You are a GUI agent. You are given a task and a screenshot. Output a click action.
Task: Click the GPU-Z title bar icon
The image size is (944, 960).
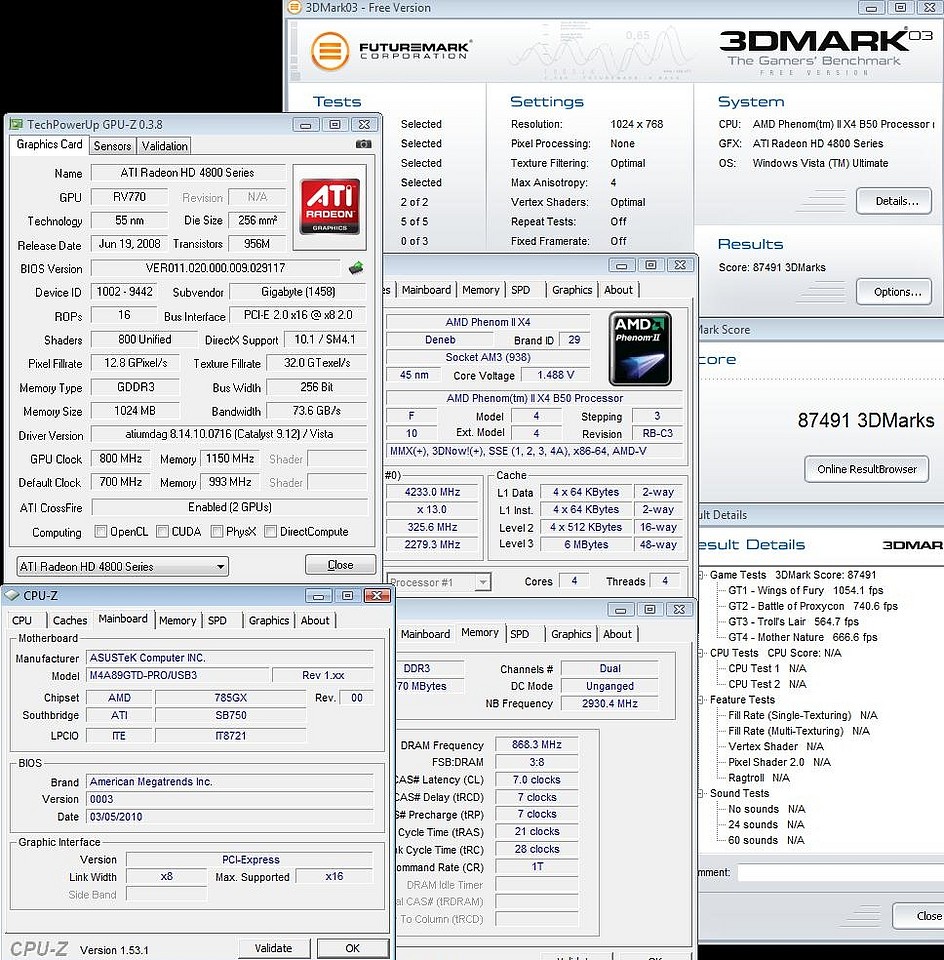click(16, 125)
